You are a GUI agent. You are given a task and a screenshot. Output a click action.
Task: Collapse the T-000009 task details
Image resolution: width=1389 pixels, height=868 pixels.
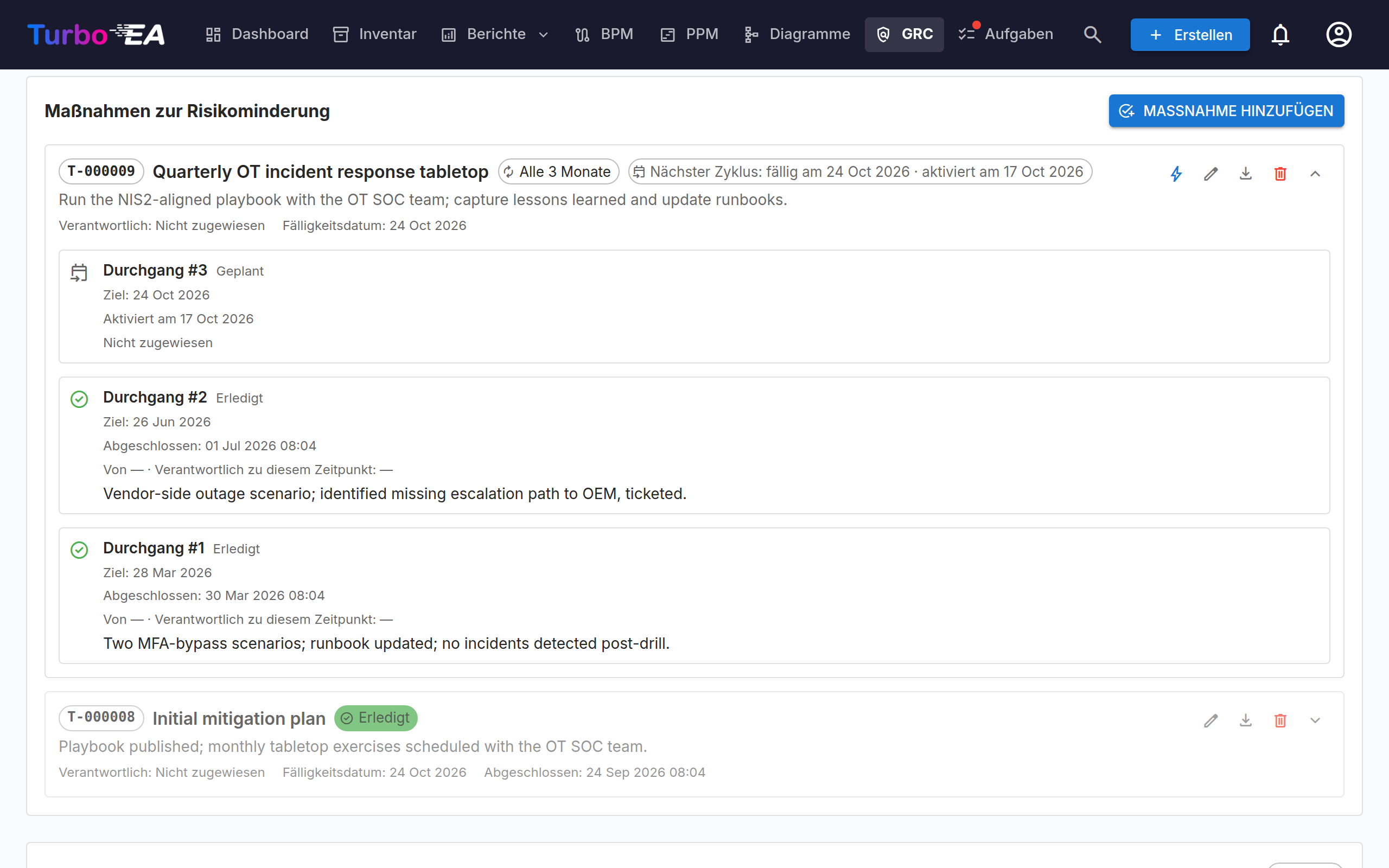tap(1315, 174)
